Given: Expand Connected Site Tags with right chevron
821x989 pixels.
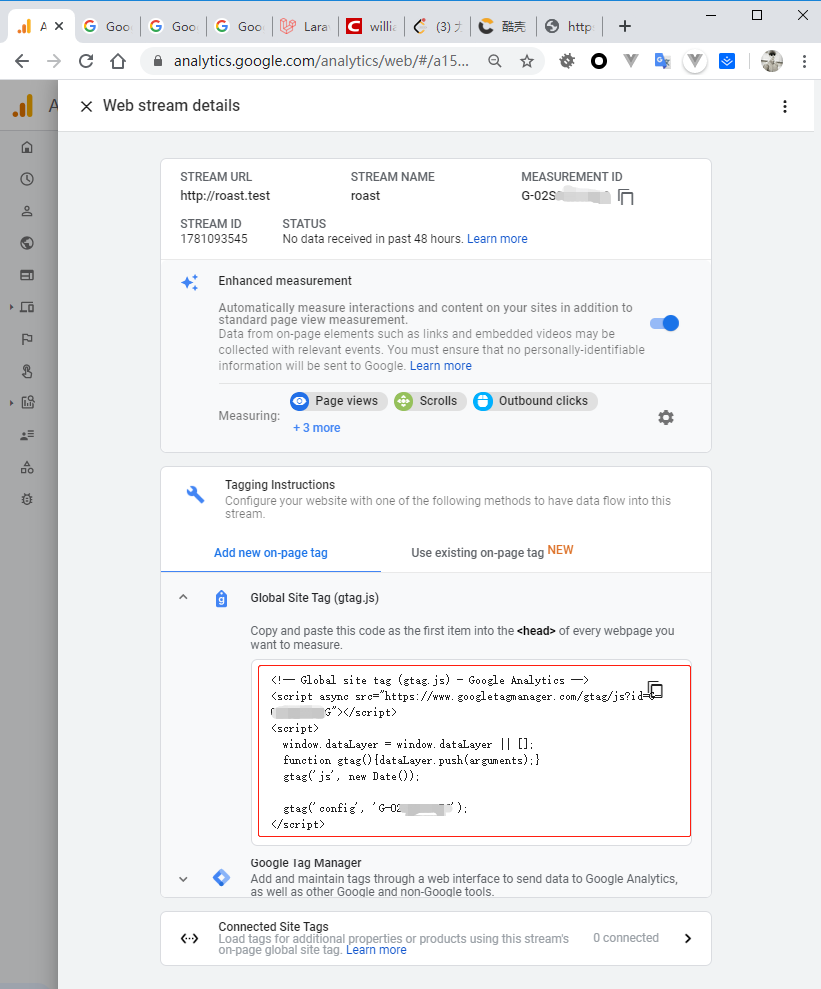Looking at the screenshot, I should [x=687, y=938].
